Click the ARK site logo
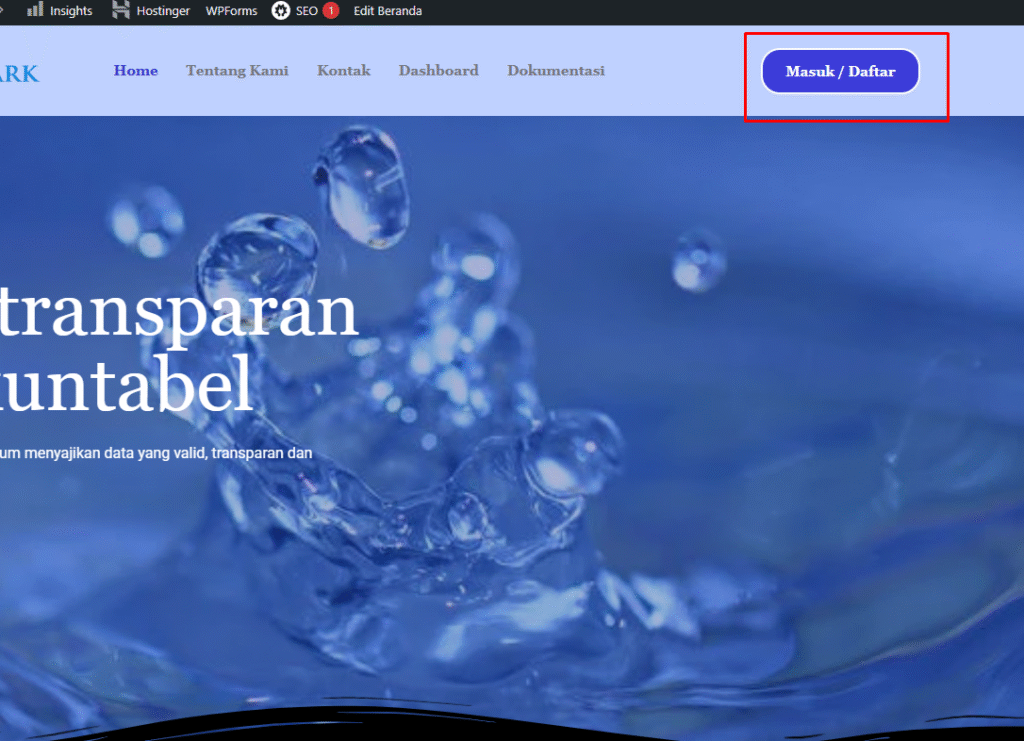Screen dimensions: 1024x741 (x=19, y=73)
